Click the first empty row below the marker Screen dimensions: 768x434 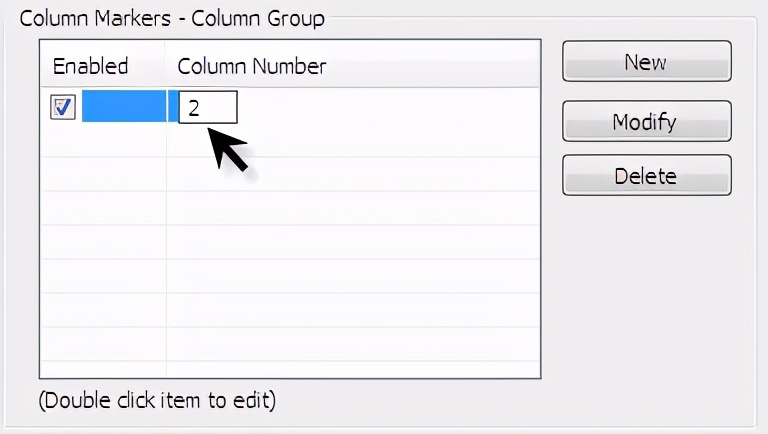[x=290, y=141]
